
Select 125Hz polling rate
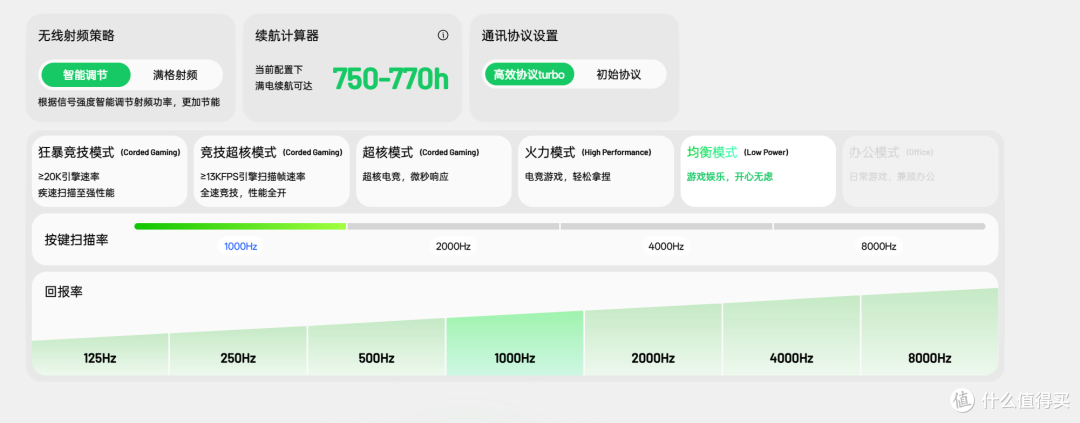click(x=101, y=357)
